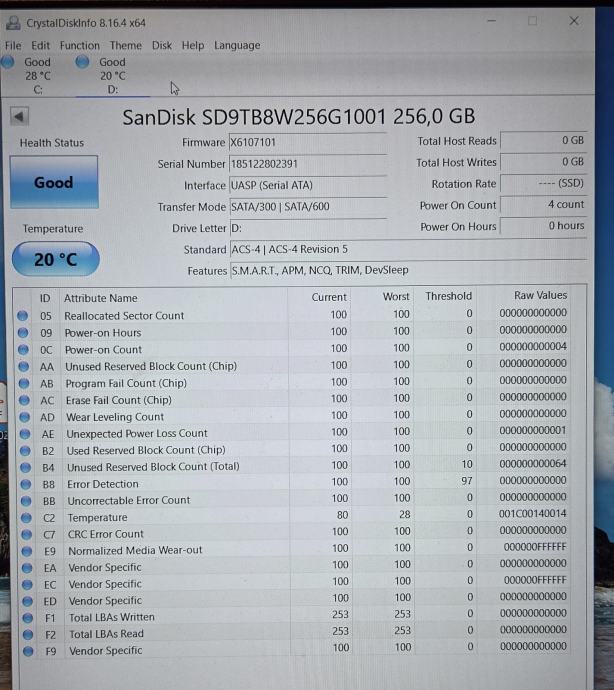Select the EA Vendor Specific row
Screen dimensions: 614x690
coord(296,567)
